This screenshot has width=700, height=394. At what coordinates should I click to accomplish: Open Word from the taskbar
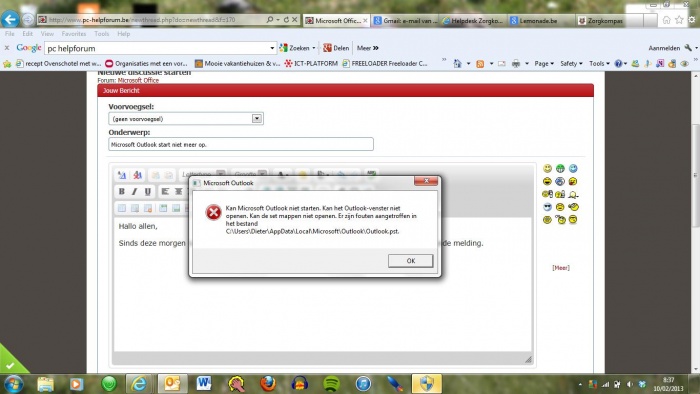point(204,384)
